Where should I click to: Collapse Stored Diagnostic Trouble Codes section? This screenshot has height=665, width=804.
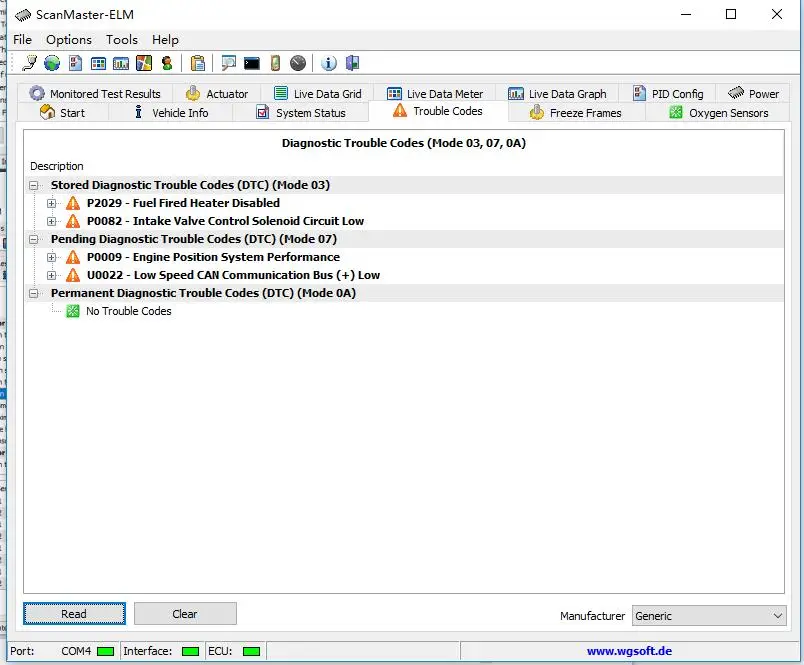[34, 185]
